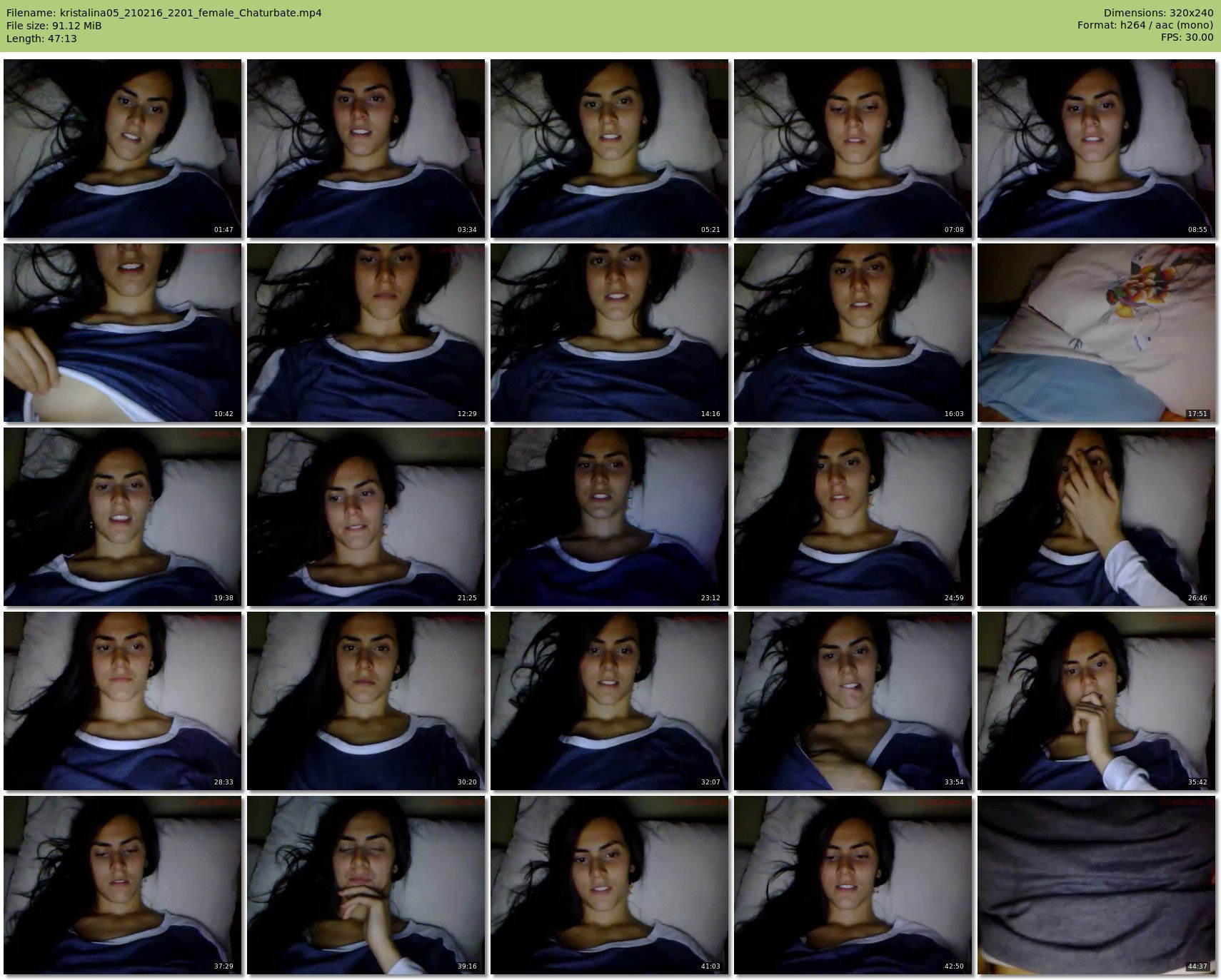Select the frame marked 03:34
Viewport: 1221px width, 980px height.
[366, 148]
